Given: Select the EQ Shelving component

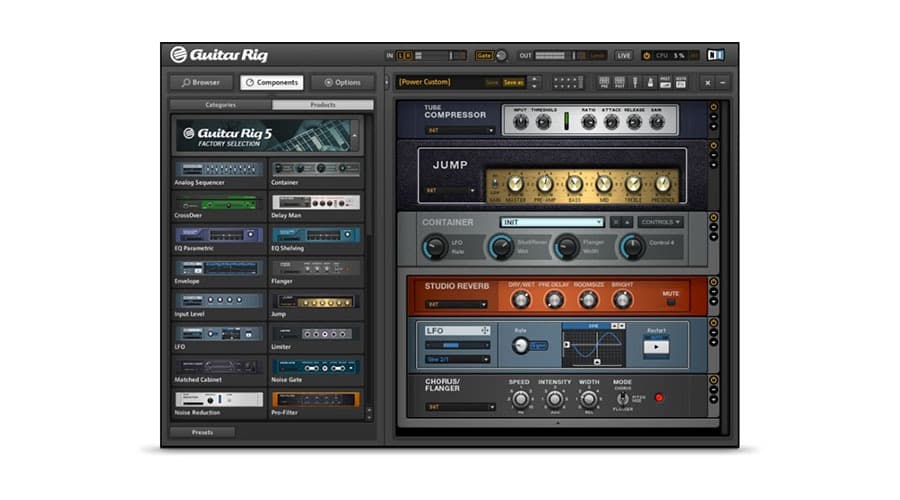Looking at the screenshot, I should (316, 239).
